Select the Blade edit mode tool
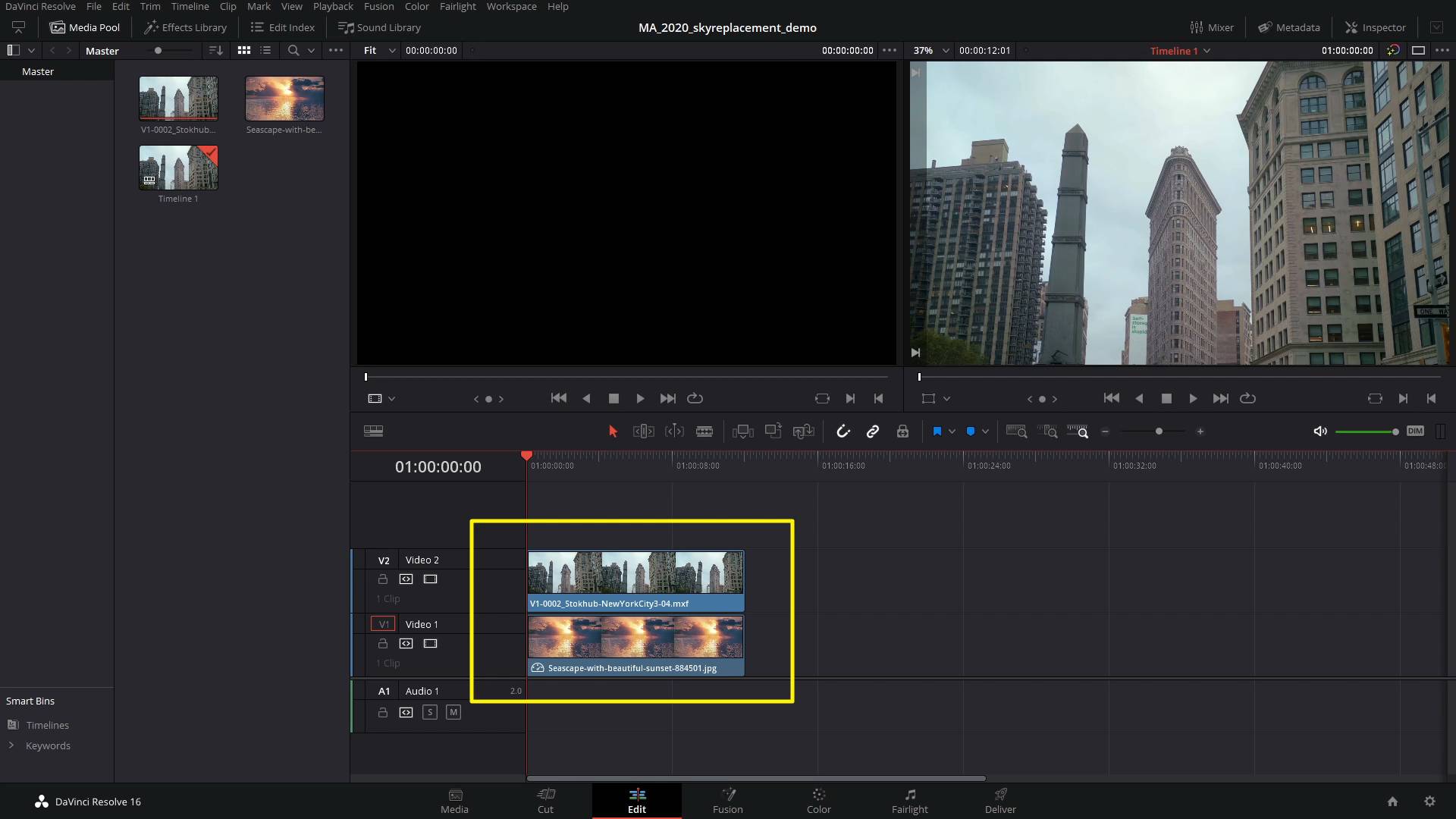Screen dimensions: 1456x819 click(x=704, y=431)
